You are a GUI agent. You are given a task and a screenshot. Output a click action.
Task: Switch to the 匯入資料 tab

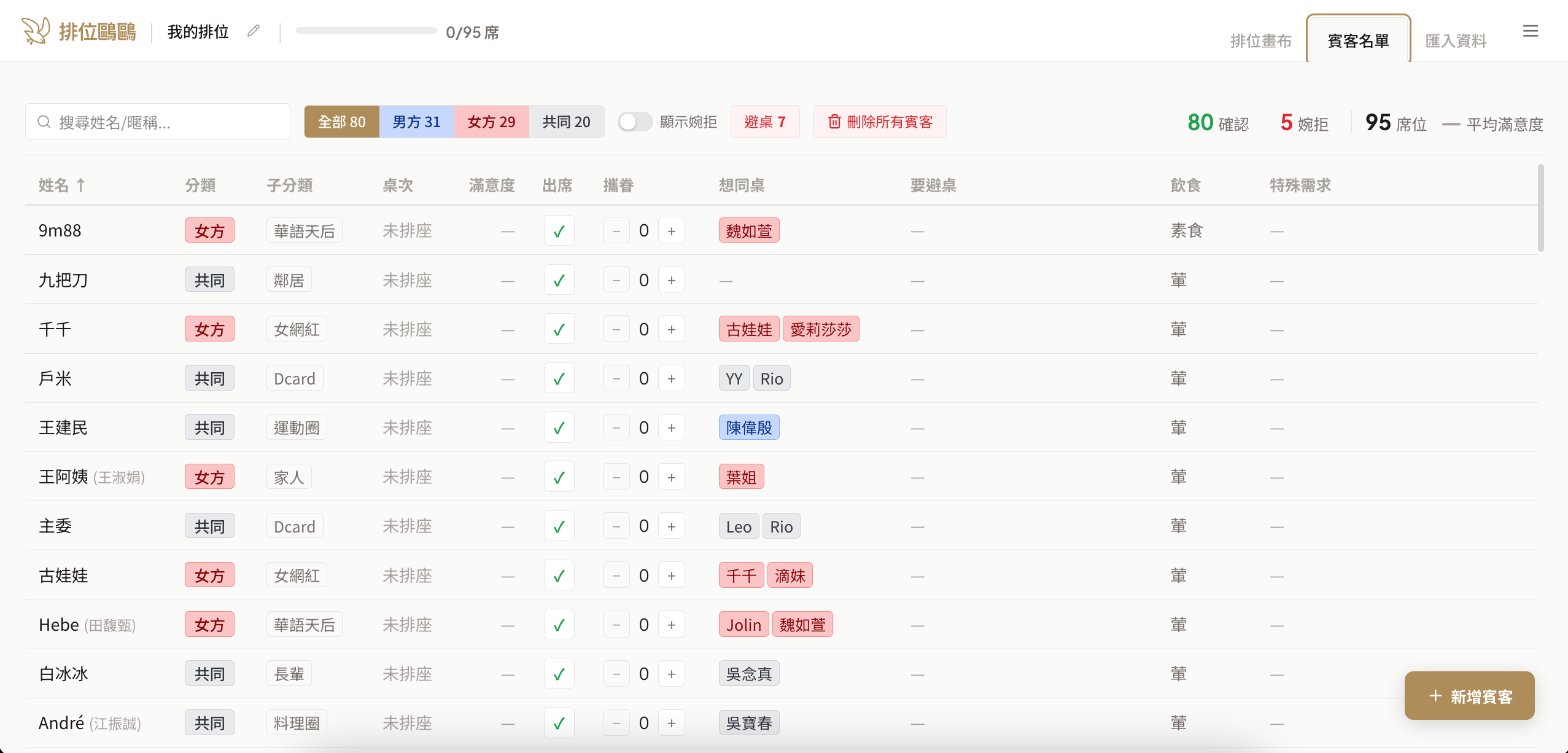point(1456,41)
